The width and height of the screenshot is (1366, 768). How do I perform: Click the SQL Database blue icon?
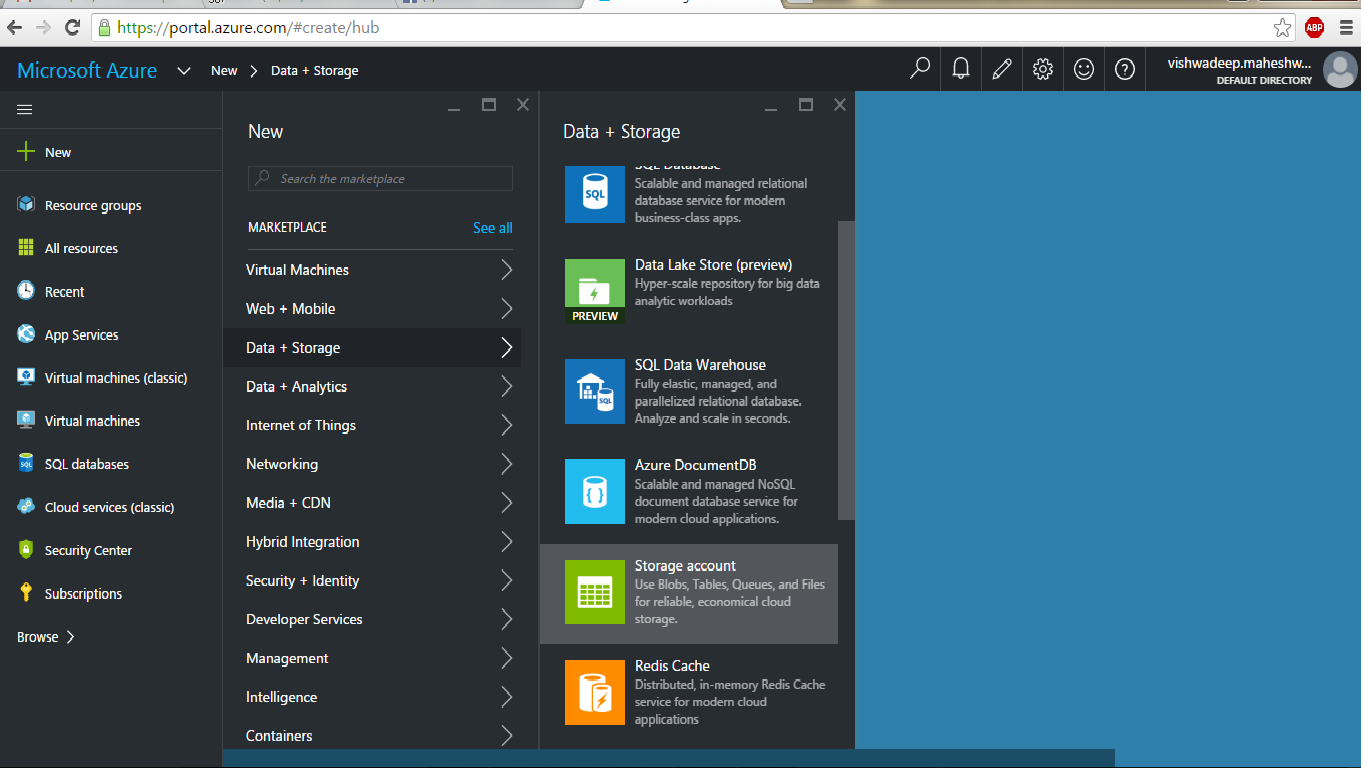[x=594, y=193]
